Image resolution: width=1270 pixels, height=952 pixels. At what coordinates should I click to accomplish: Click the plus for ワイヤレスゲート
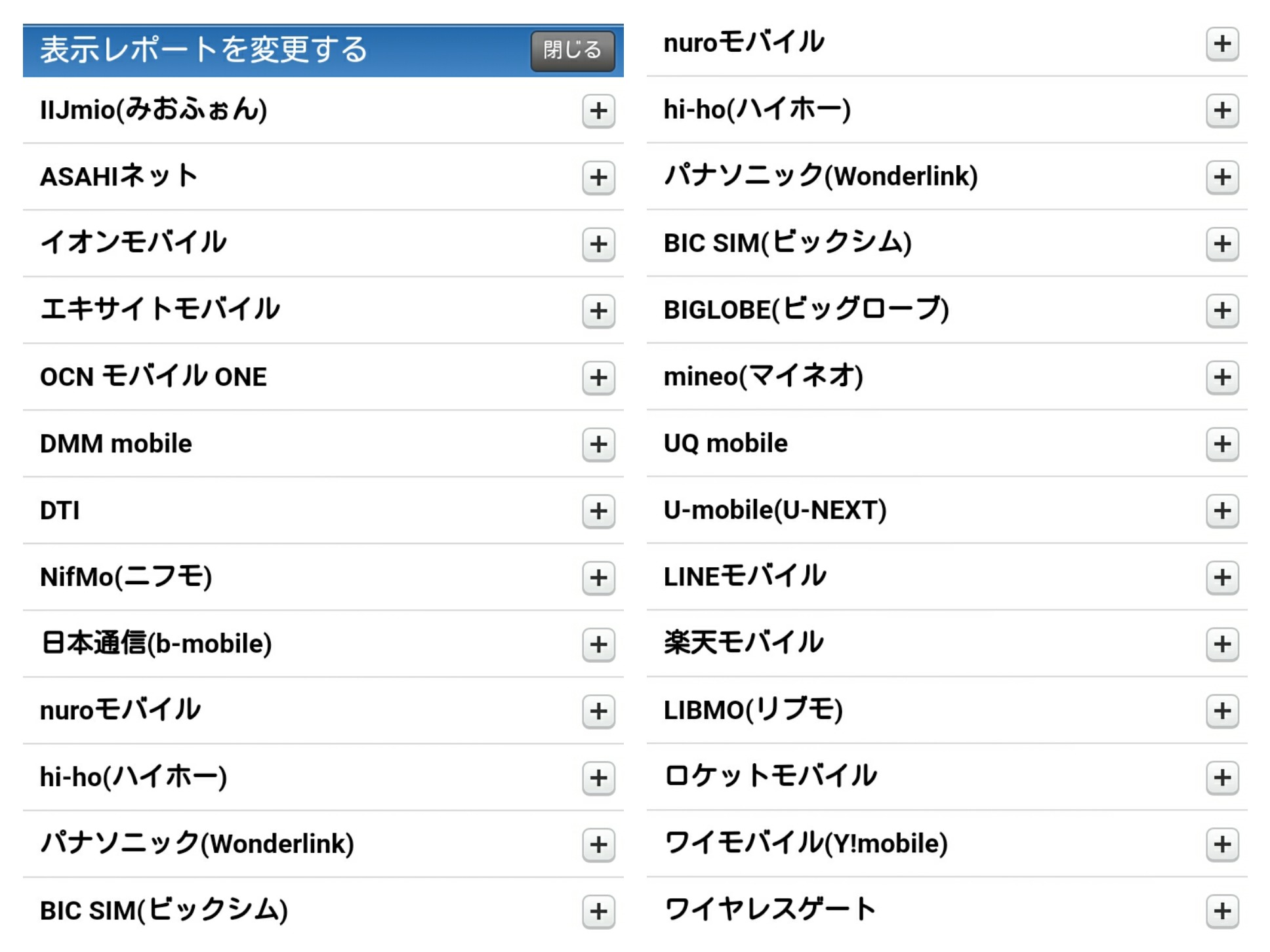point(1221,911)
